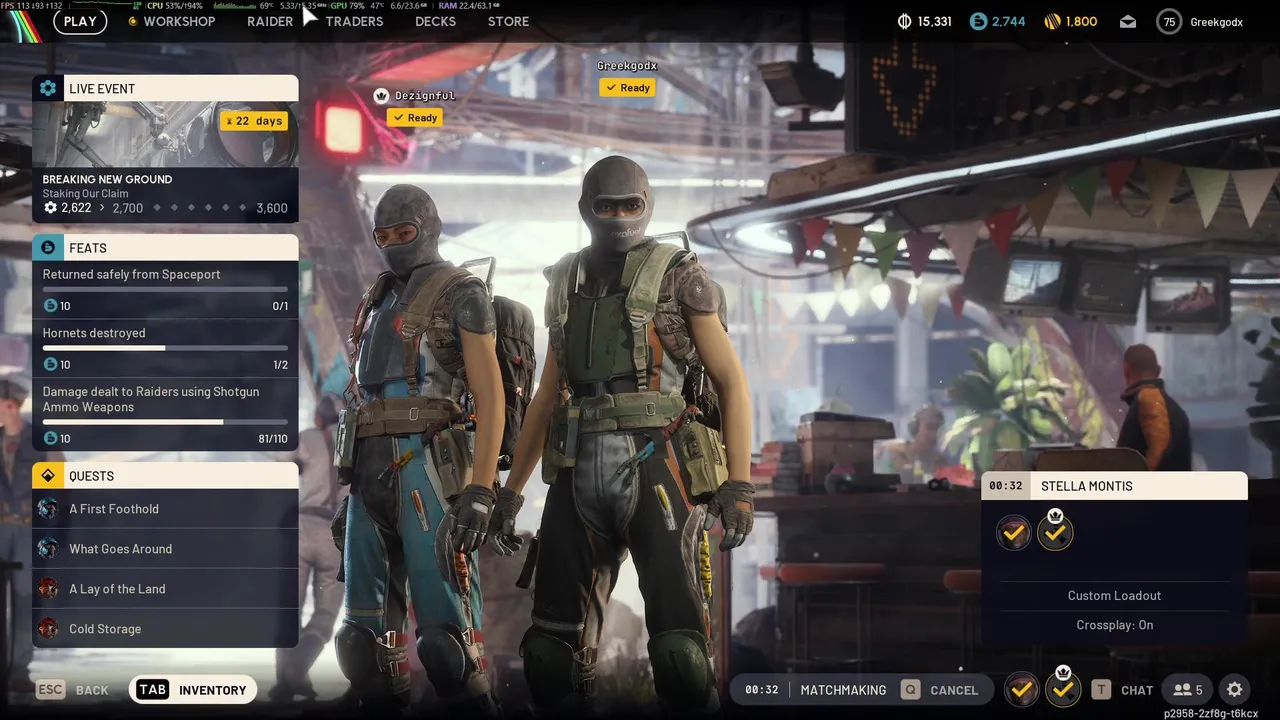Click the BACK button

pyautogui.click(x=92, y=690)
